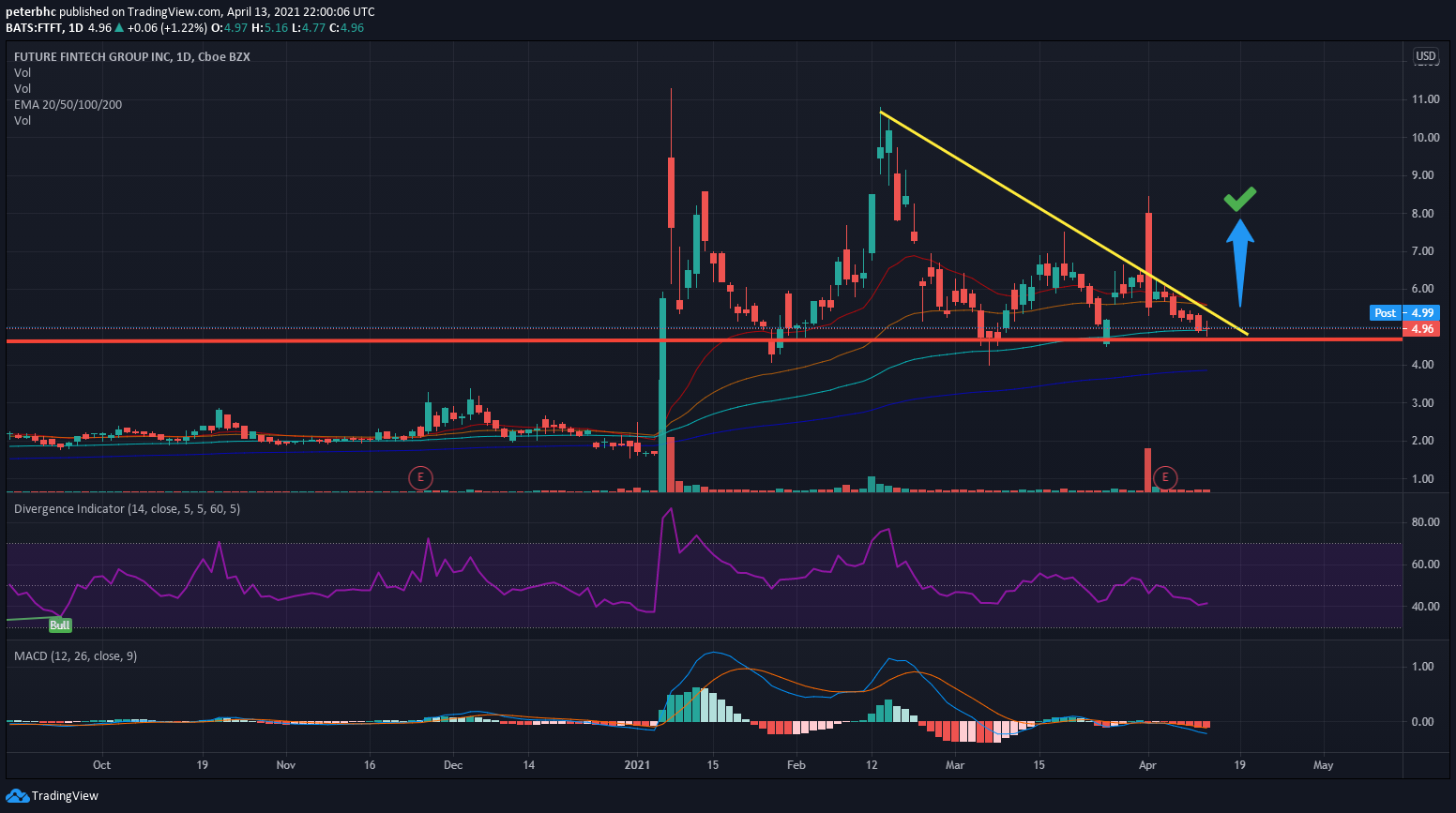Click the May date axis label
The image size is (1456, 813).
1323,765
